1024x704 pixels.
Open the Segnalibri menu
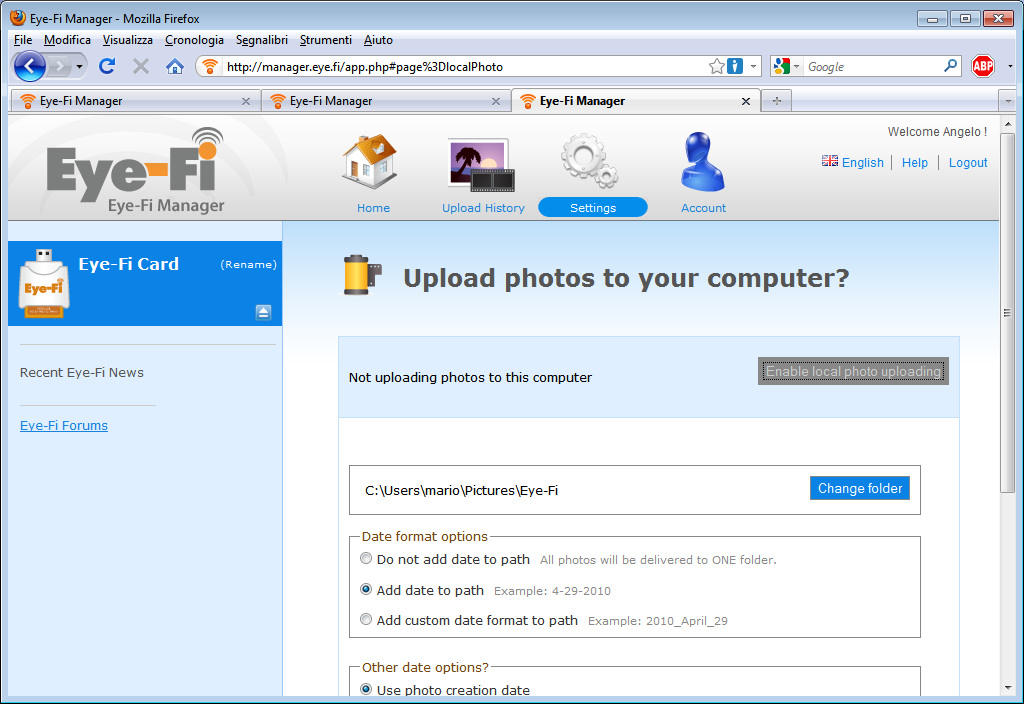[x=261, y=40]
